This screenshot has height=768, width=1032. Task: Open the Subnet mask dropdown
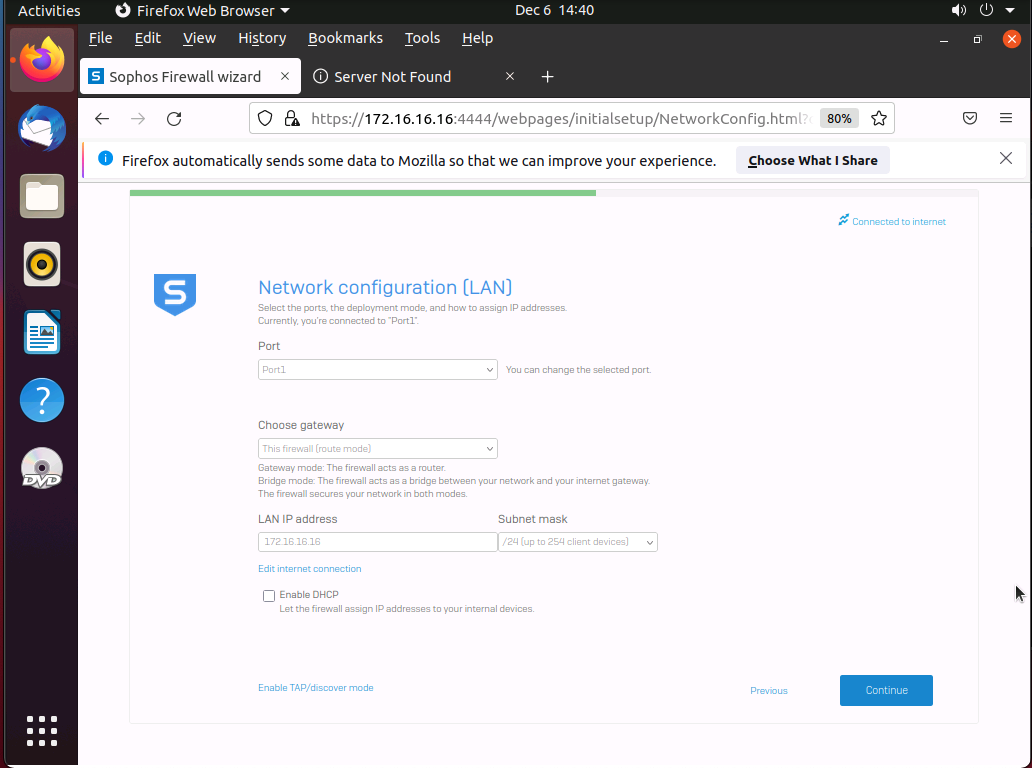tap(577, 542)
